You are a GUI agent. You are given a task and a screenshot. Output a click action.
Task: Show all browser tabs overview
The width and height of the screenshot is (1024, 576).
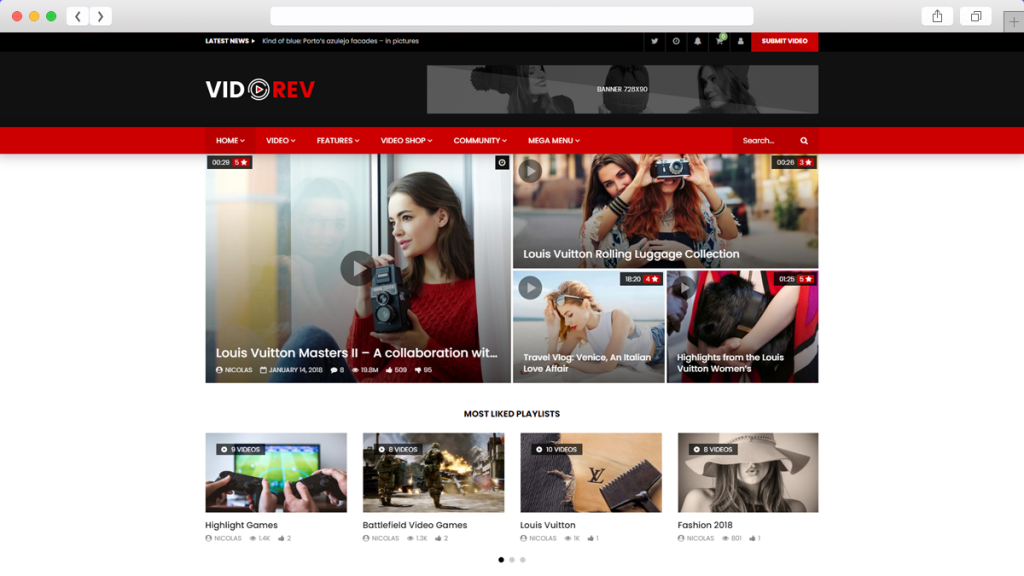(976, 16)
